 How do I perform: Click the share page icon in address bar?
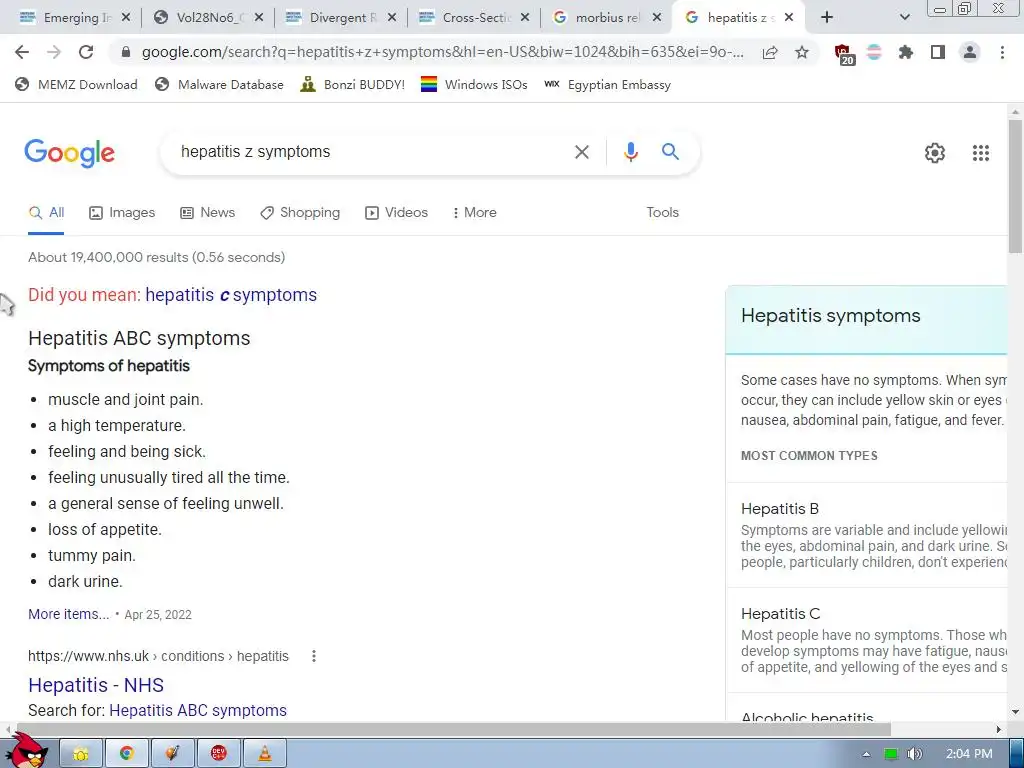tap(770, 52)
